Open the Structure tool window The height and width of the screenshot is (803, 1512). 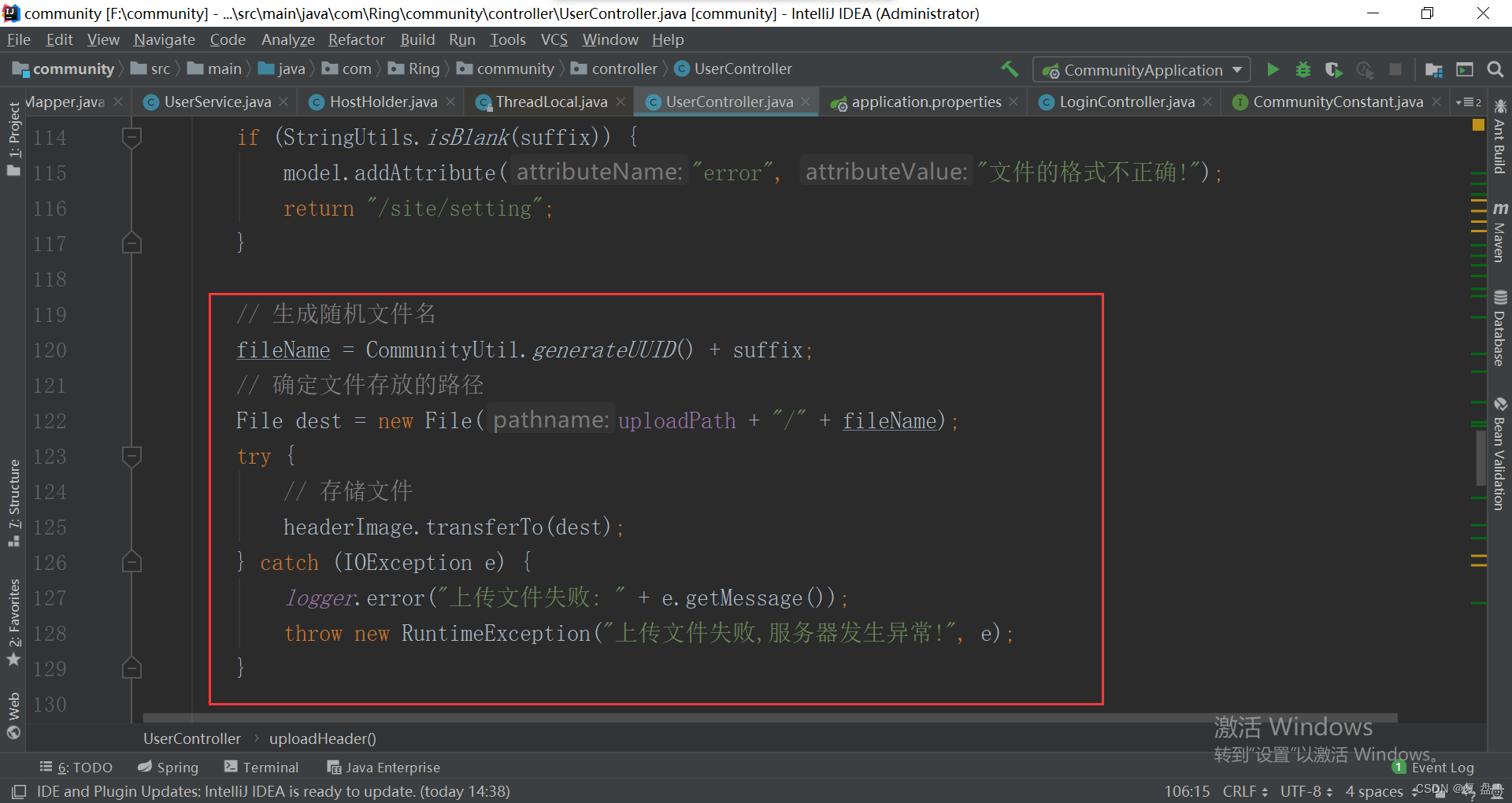13,503
